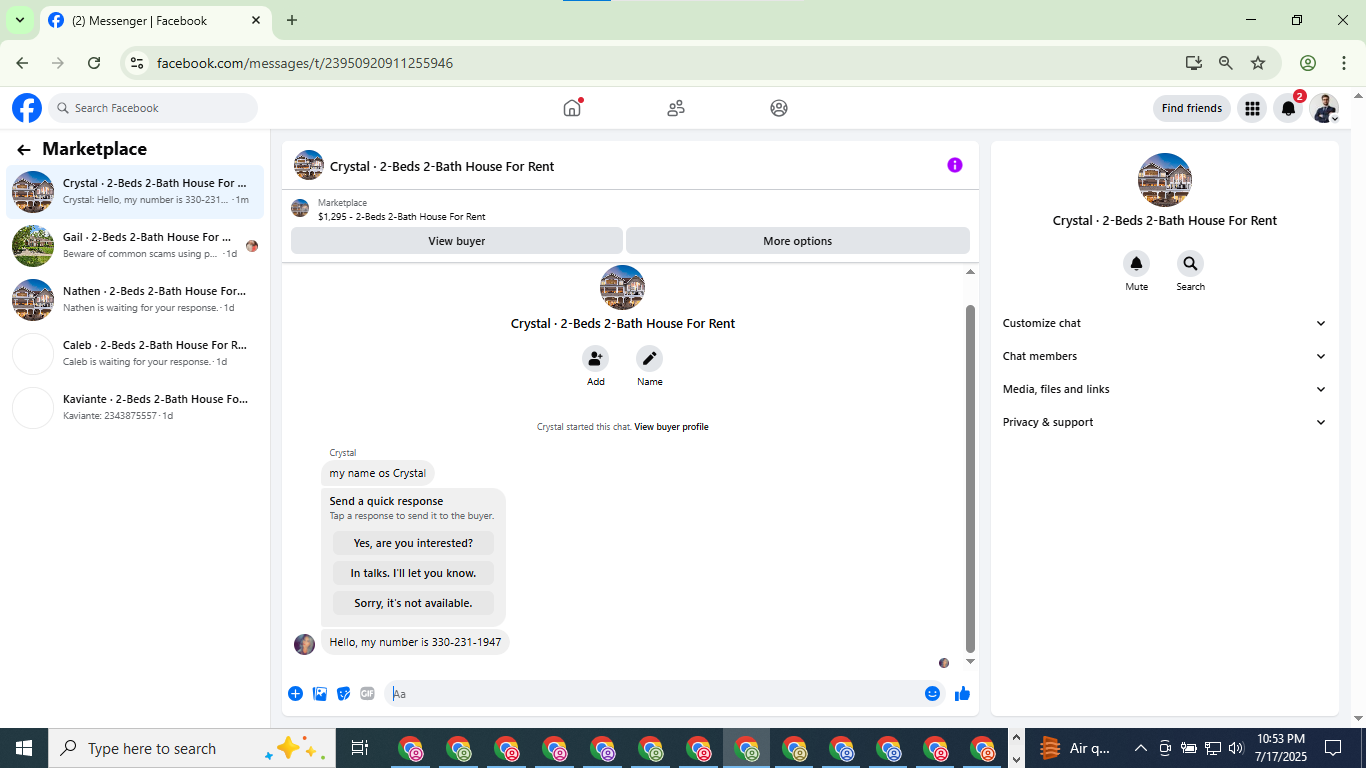The width and height of the screenshot is (1366, 768).
Task: Open the Windows Start menu
Action: pos(24,748)
